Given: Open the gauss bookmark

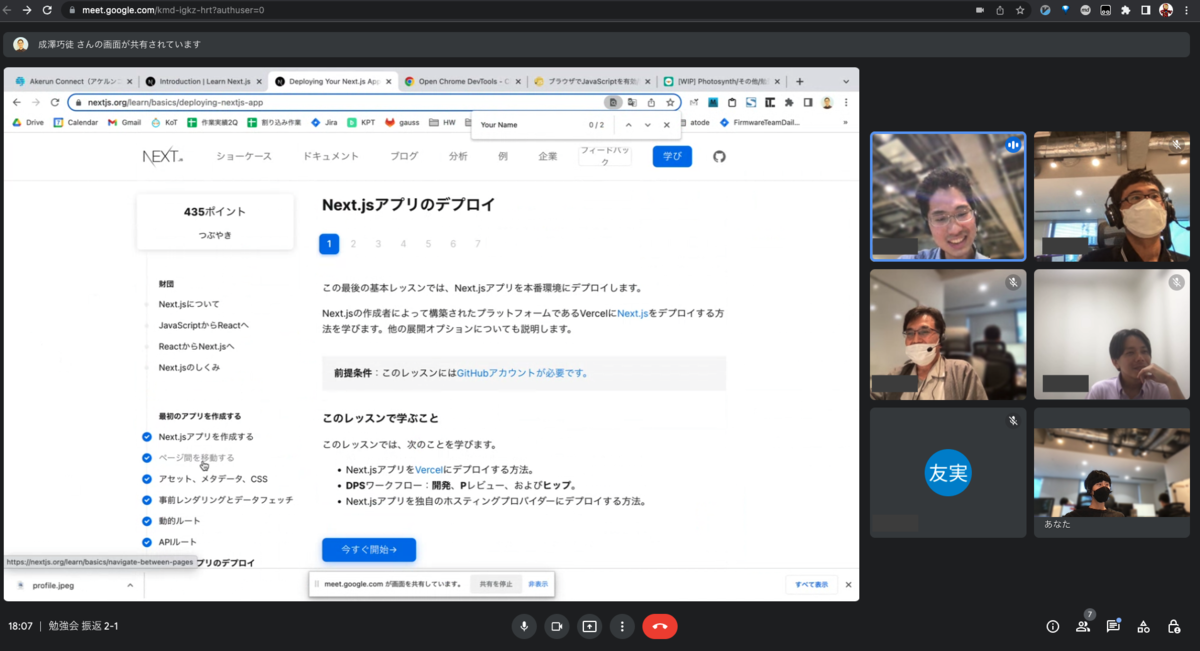Looking at the screenshot, I should click(x=402, y=122).
